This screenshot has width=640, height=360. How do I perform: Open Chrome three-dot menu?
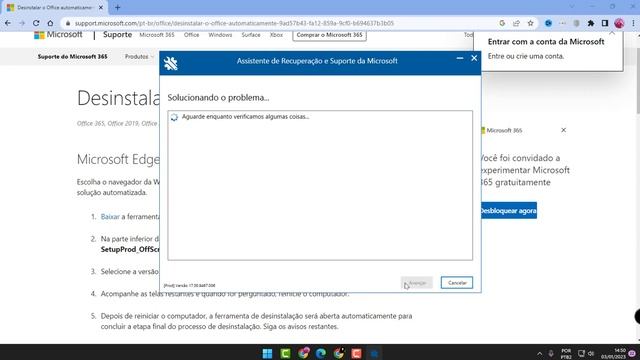click(633, 23)
